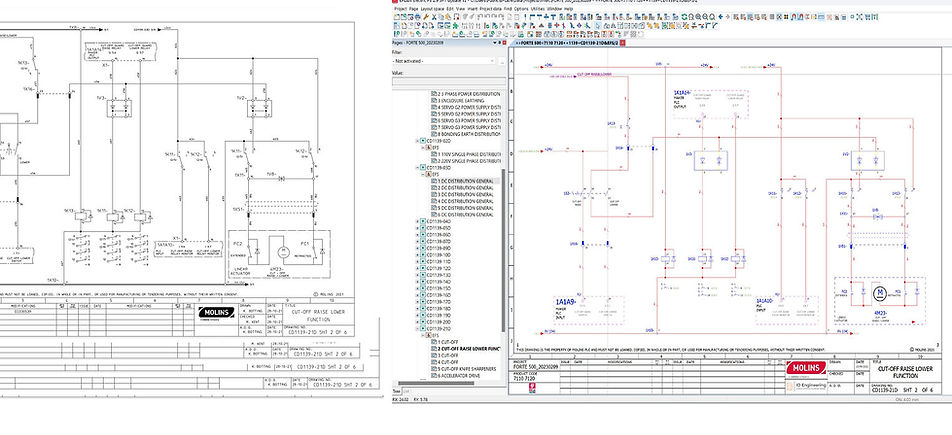The image size is (952, 435).
Task: Open the Layout space menu
Action: [432, 9]
